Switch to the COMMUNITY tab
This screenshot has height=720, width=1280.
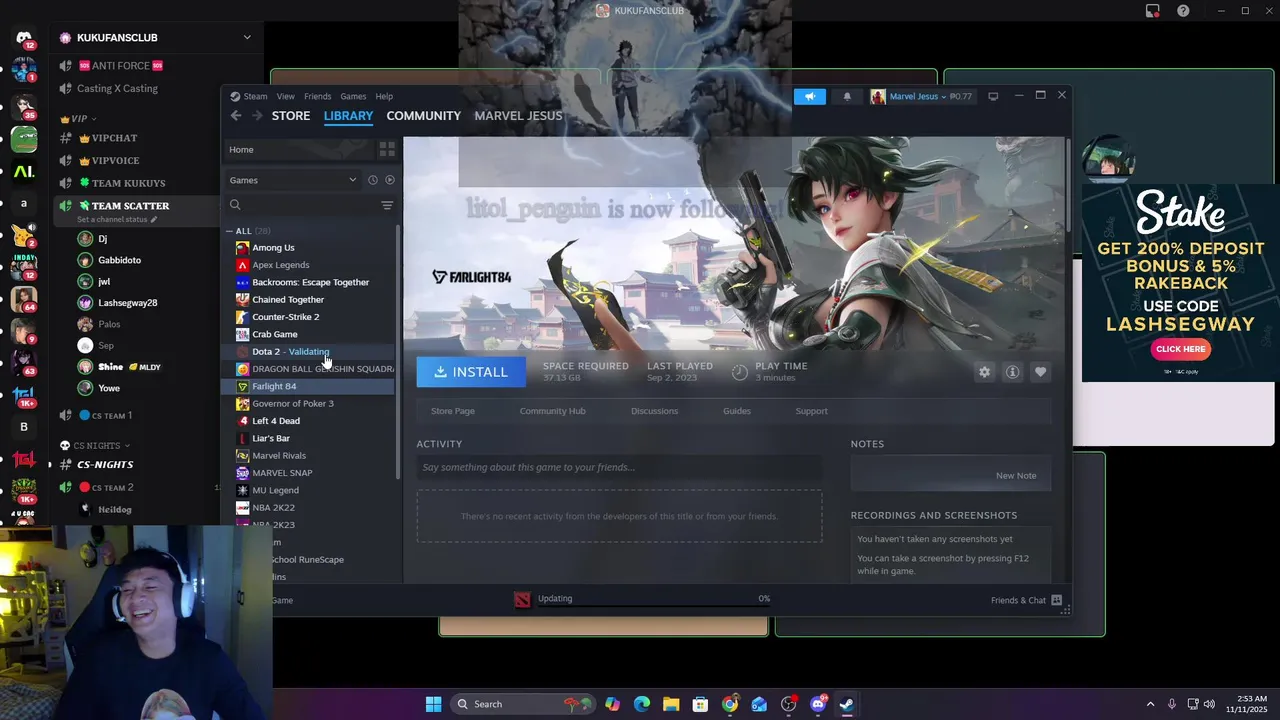click(x=424, y=116)
